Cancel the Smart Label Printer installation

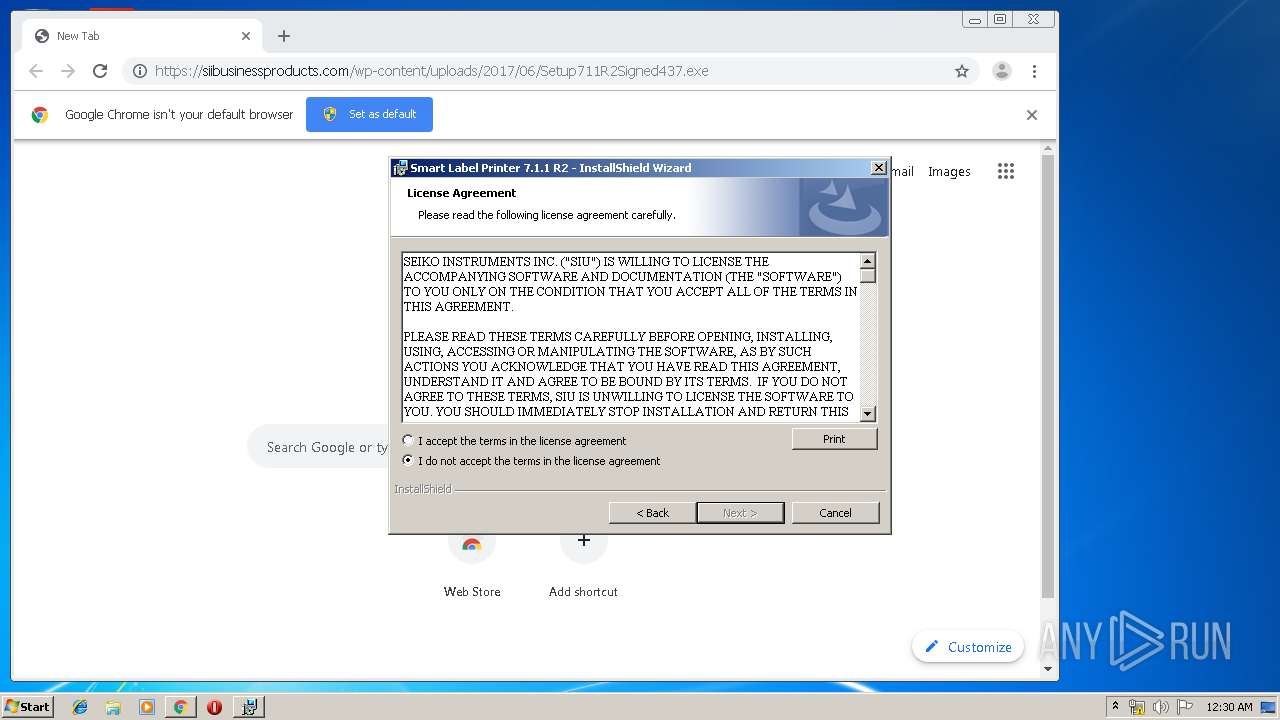[x=835, y=513]
